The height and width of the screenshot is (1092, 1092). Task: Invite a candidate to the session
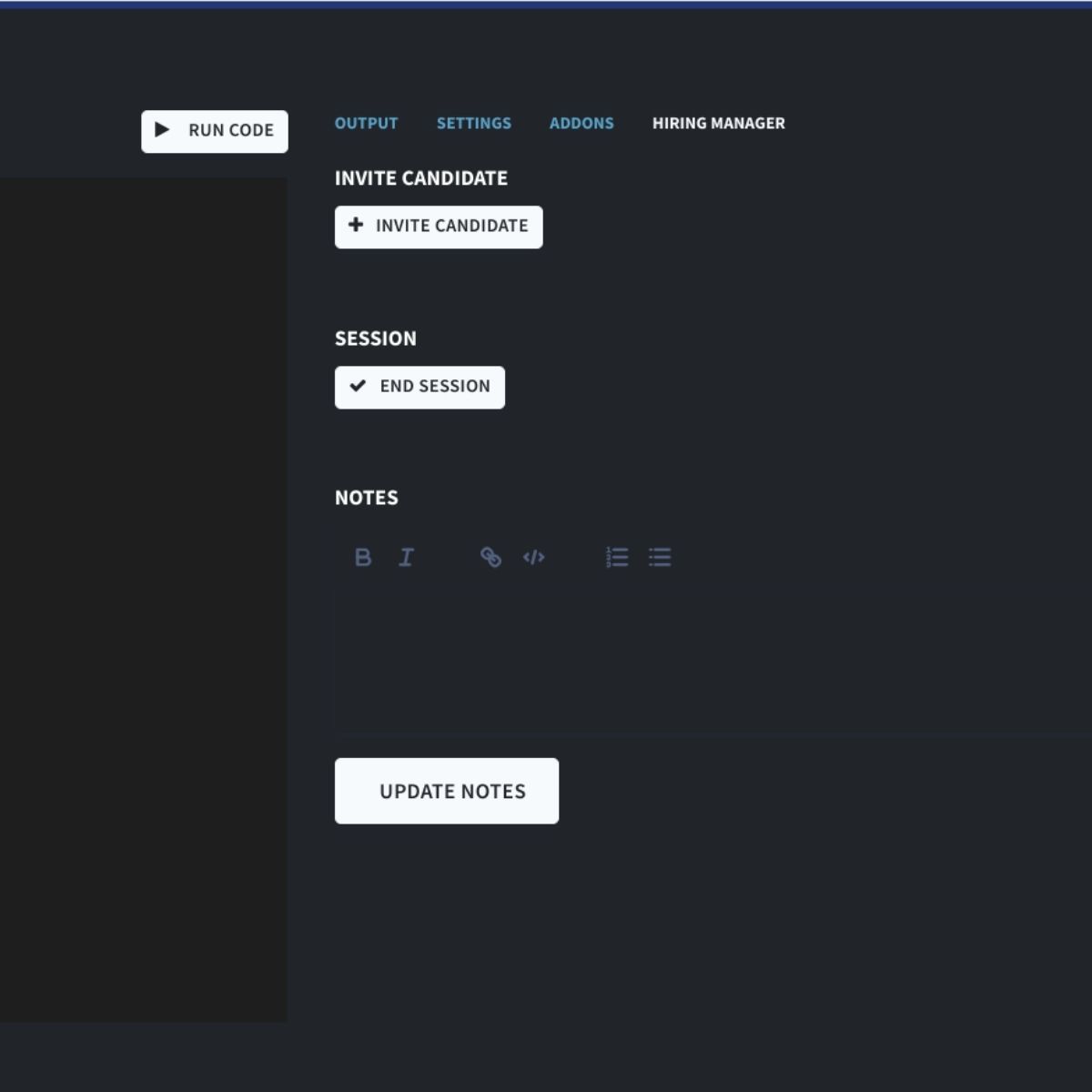click(x=439, y=227)
